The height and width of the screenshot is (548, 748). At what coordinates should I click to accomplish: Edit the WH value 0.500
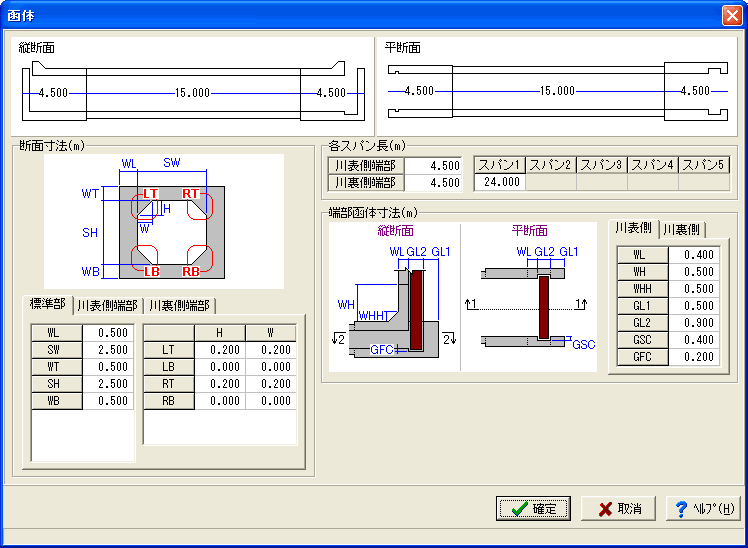click(x=694, y=272)
